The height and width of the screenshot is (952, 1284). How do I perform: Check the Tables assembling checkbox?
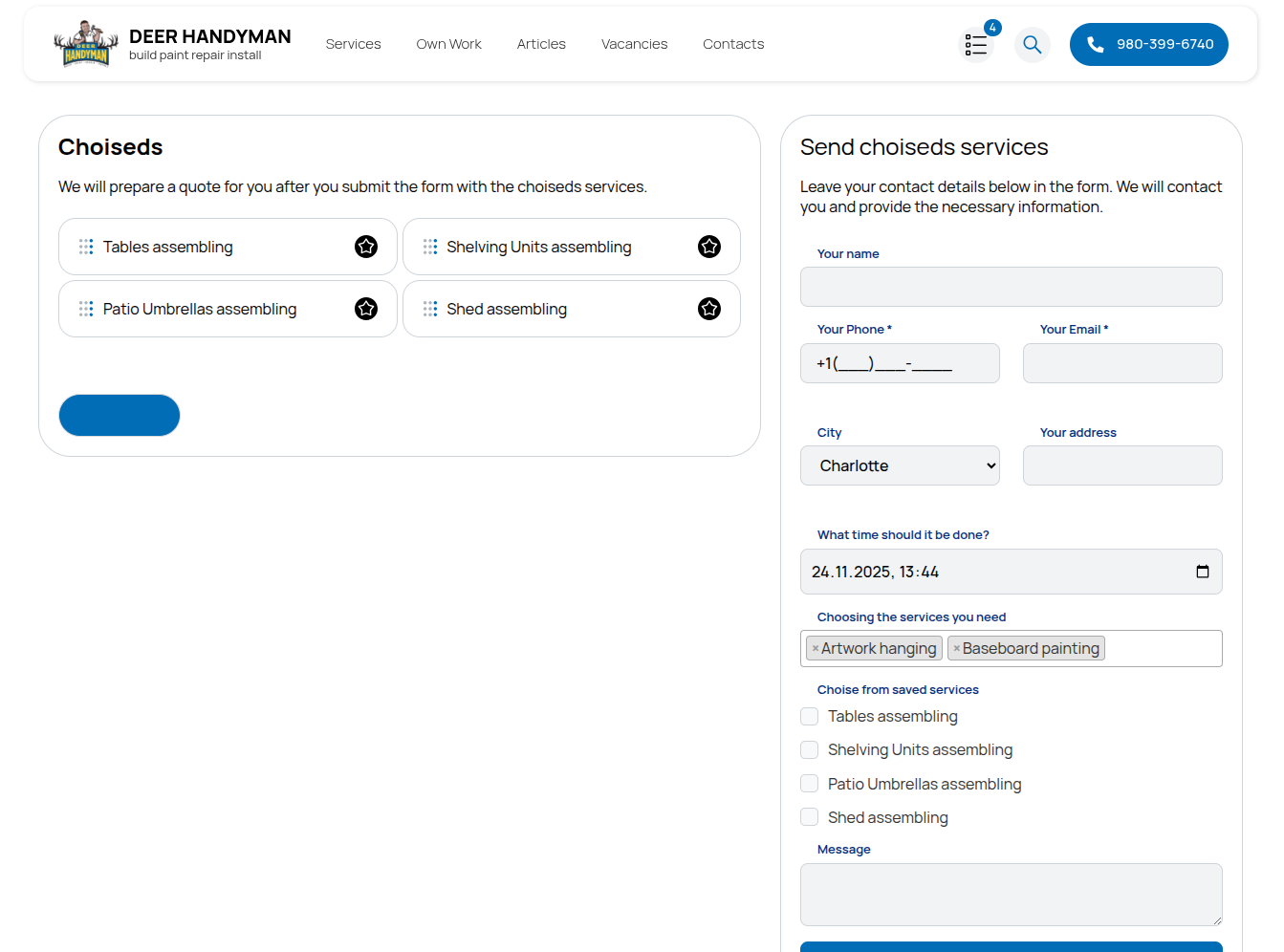pyautogui.click(x=810, y=717)
